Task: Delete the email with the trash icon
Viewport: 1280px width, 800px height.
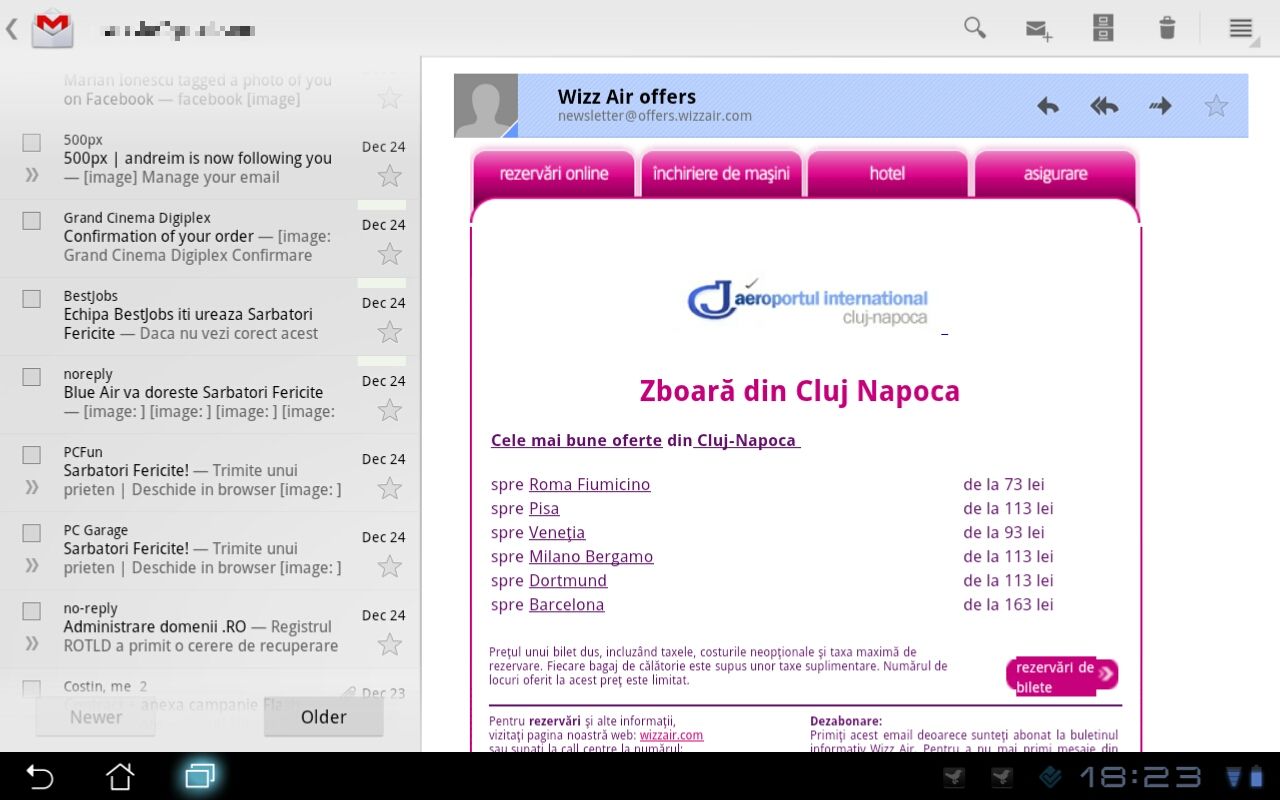Action: coord(1167,28)
